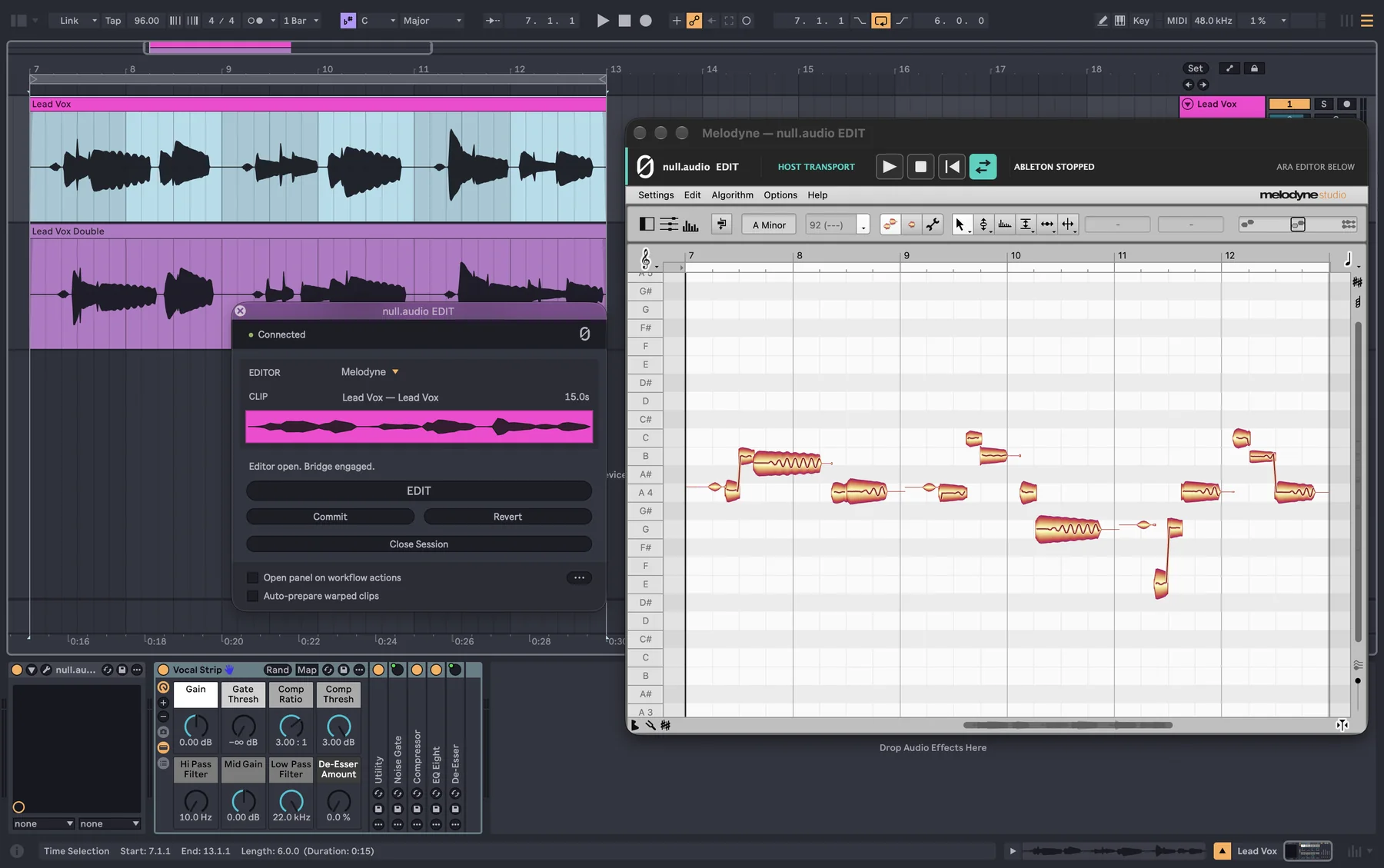Open Melodyne's Help menu

(x=817, y=195)
